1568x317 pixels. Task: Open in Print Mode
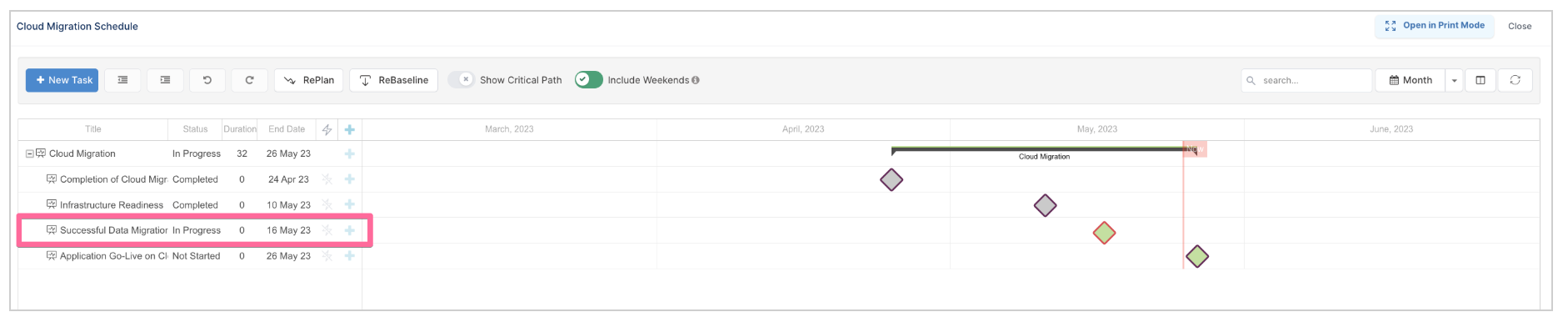(1435, 26)
